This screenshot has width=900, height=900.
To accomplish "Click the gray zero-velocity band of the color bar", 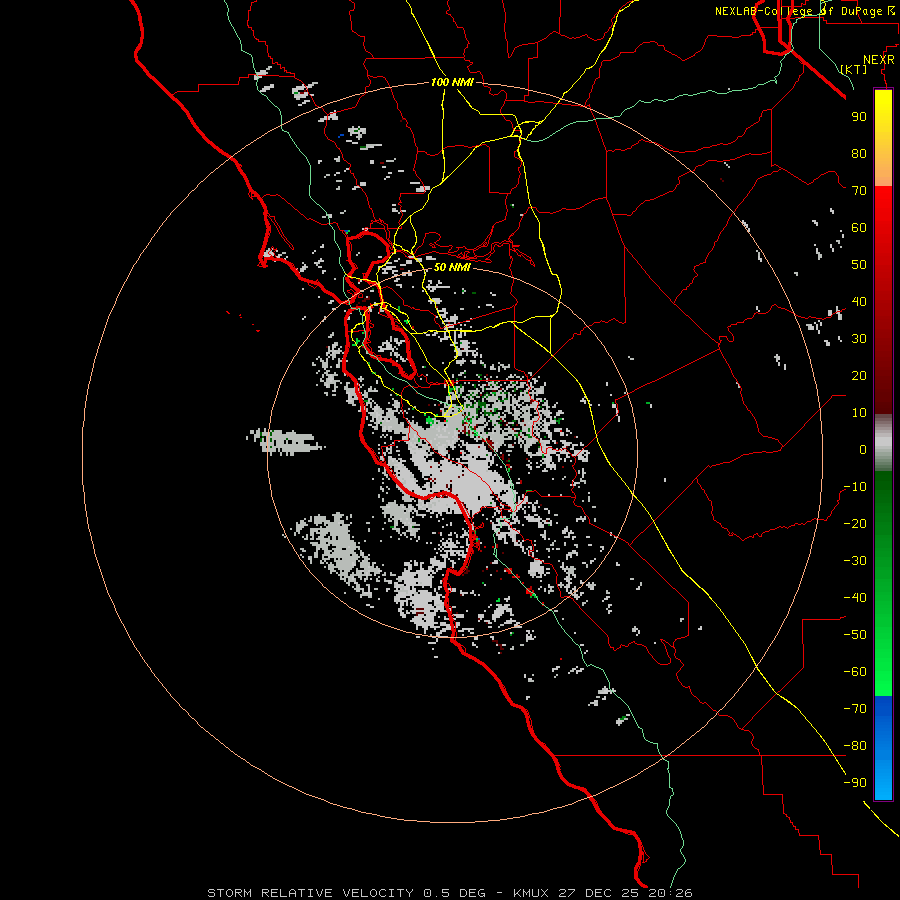I will pos(883,445).
